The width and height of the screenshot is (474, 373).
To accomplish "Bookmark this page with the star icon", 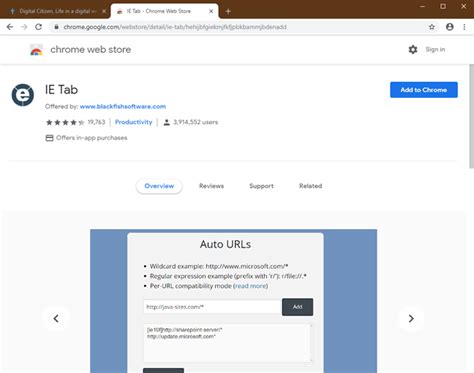I will point(432,27).
